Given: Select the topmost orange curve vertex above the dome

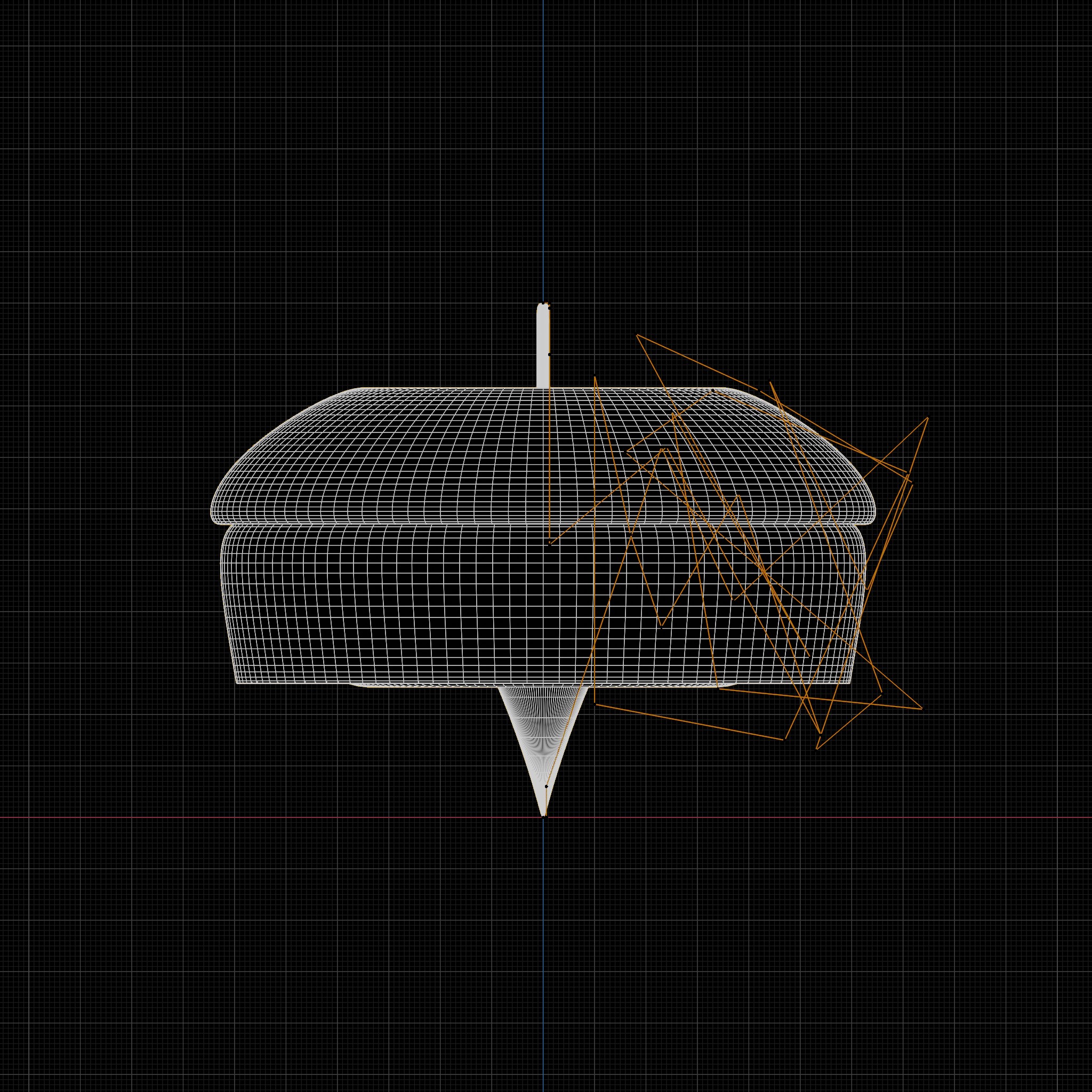Looking at the screenshot, I should tap(638, 335).
